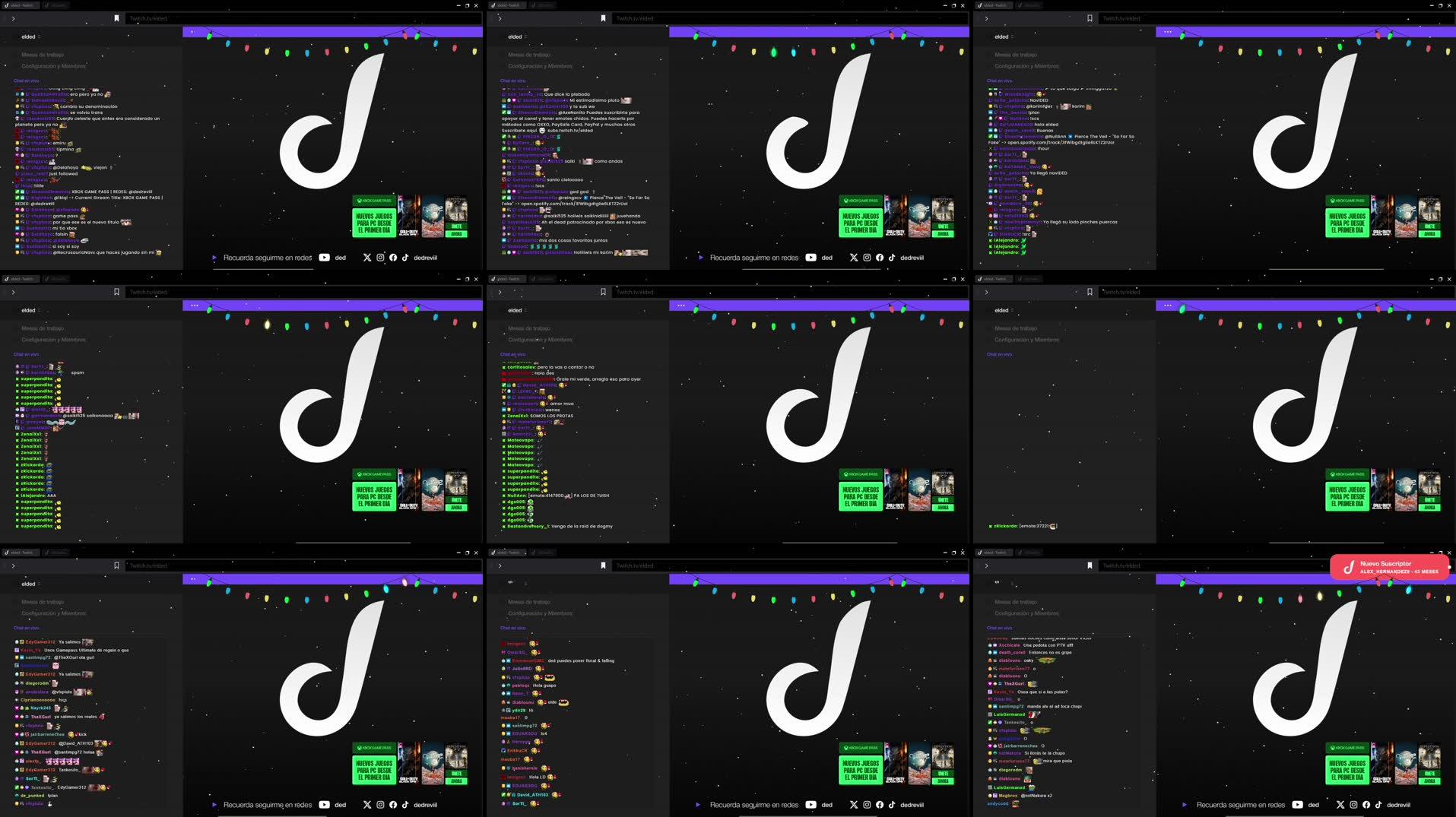Click the YouTube icon in the top-left window
1456x817 pixels.
pyautogui.click(x=325, y=258)
